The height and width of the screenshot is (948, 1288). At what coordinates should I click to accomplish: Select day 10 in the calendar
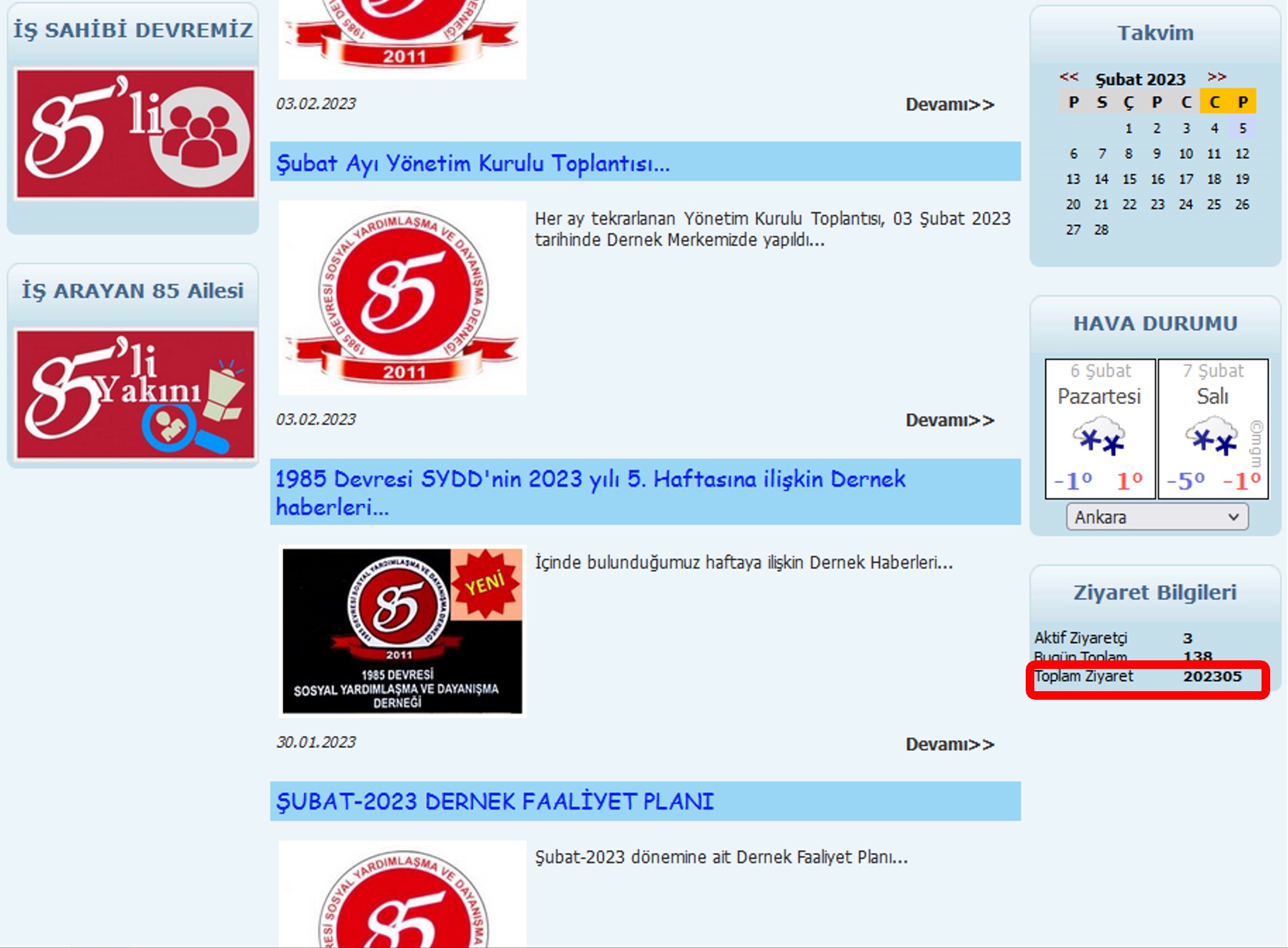click(1186, 153)
